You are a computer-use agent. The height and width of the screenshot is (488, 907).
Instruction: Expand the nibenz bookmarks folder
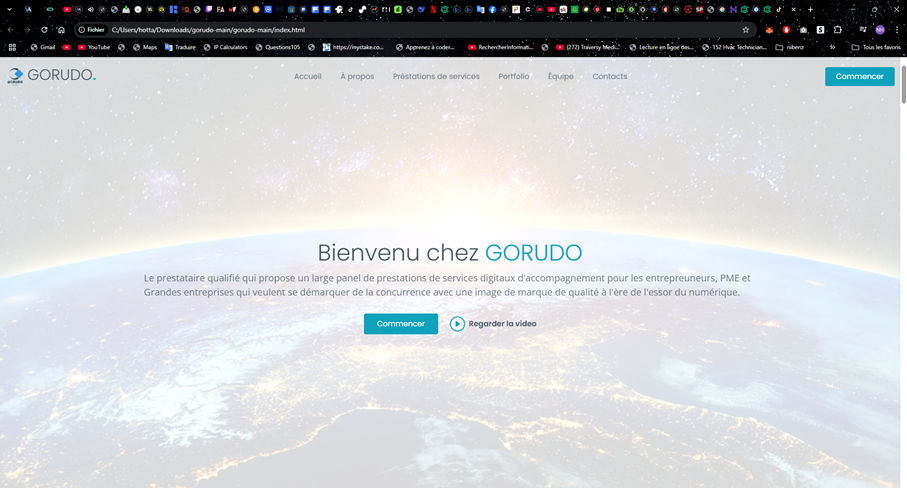790,47
